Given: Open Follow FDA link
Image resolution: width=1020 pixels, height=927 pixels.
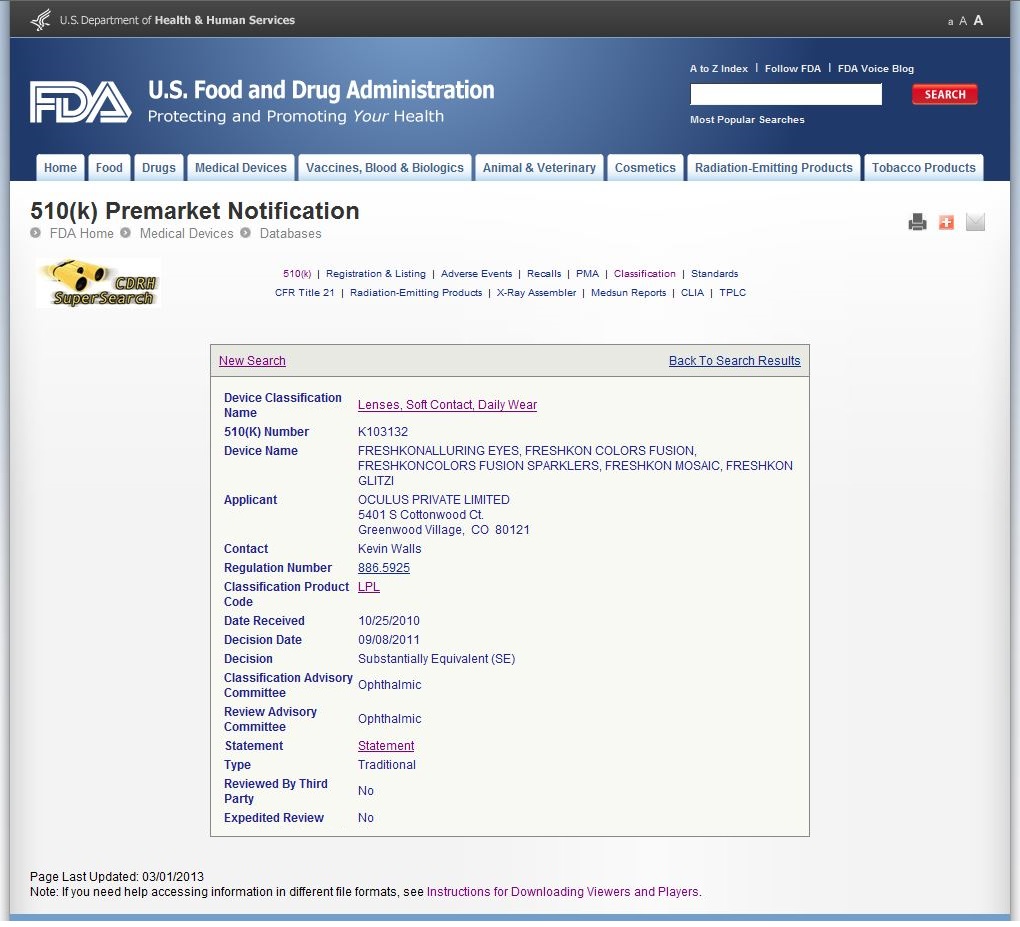Looking at the screenshot, I should coord(792,68).
